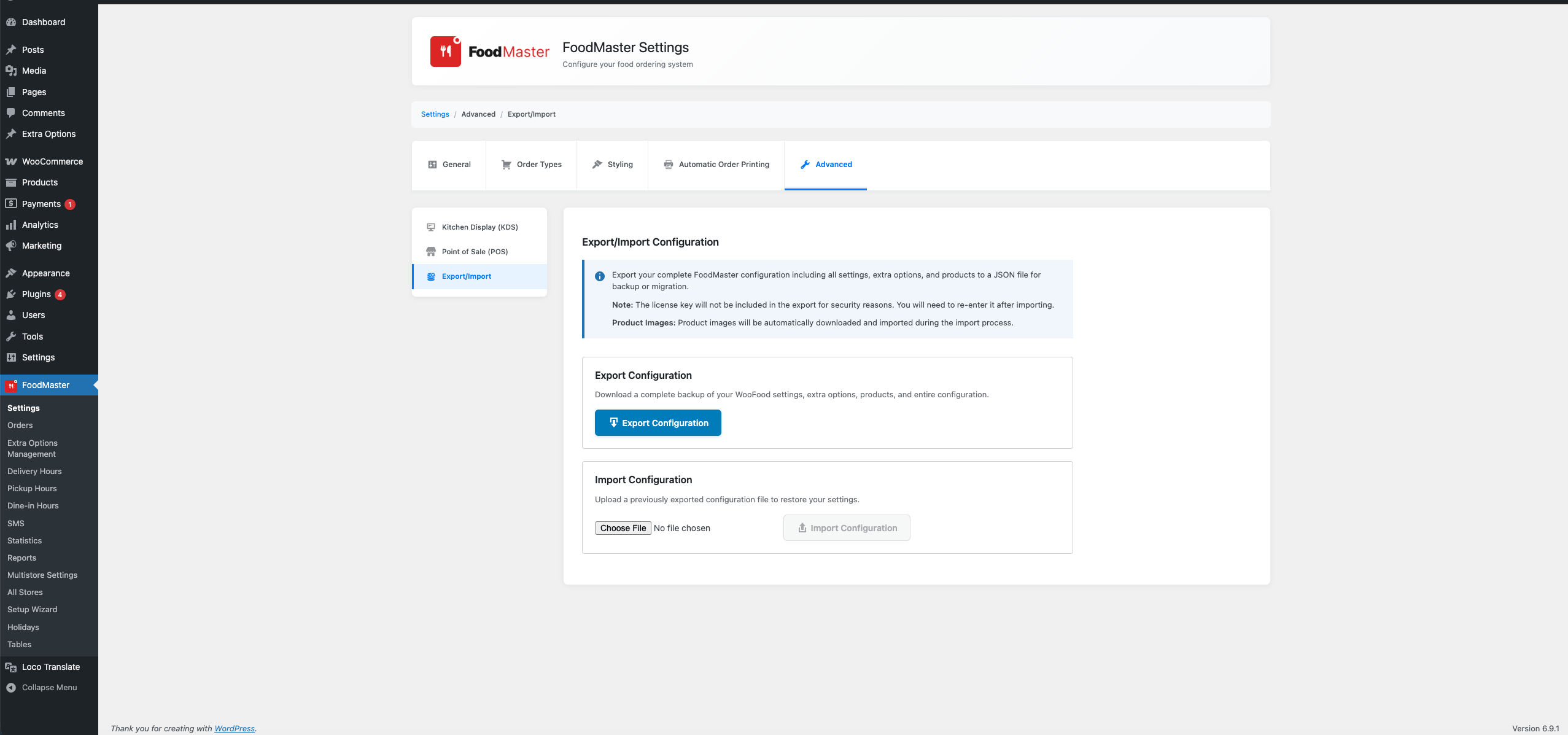Click the Comments bubble icon
The width and height of the screenshot is (1568, 735).
[x=12, y=113]
